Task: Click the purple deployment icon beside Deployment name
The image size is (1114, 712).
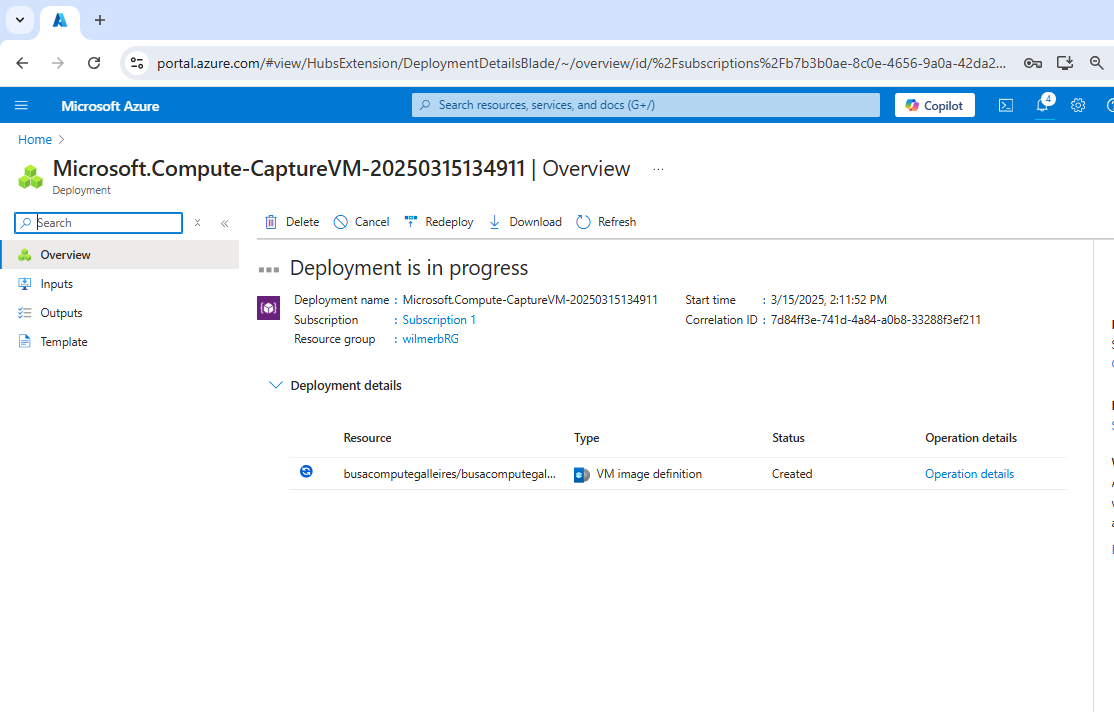Action: 268,308
